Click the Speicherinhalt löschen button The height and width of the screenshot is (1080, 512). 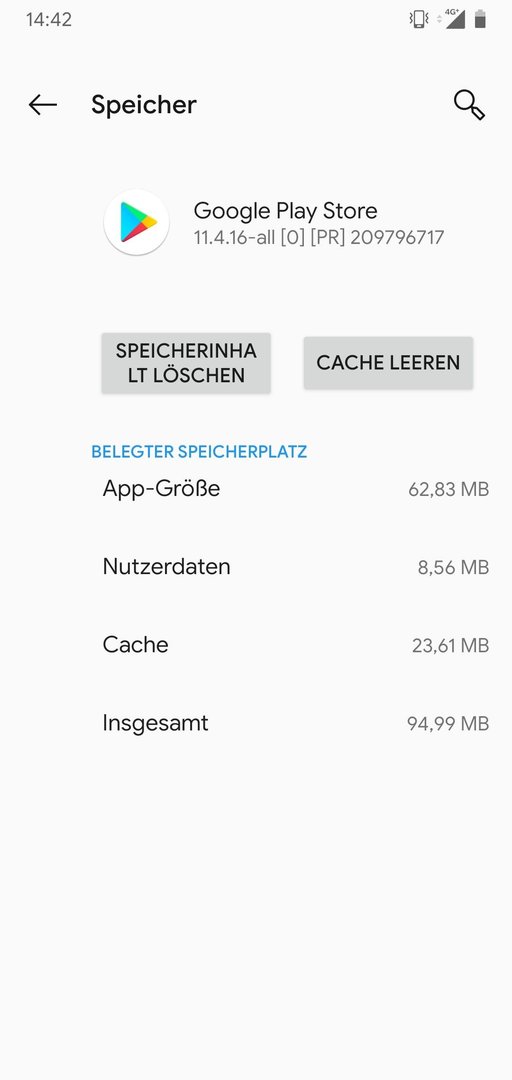point(186,363)
